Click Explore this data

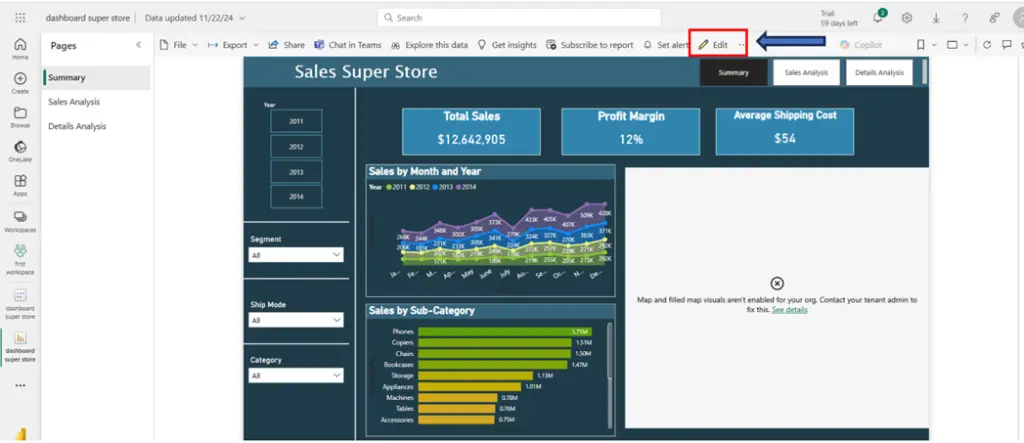429,45
